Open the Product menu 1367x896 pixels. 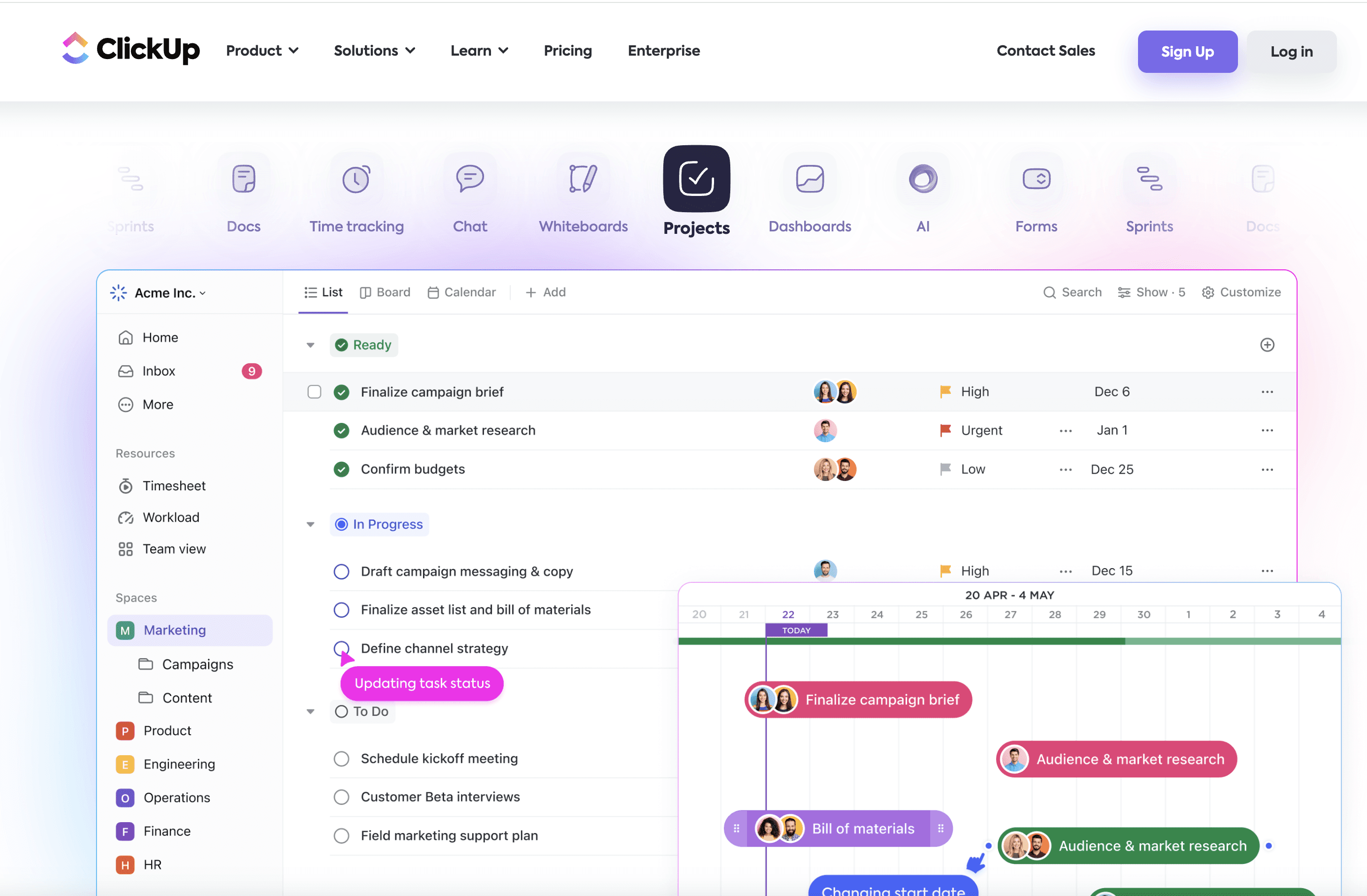pos(262,51)
